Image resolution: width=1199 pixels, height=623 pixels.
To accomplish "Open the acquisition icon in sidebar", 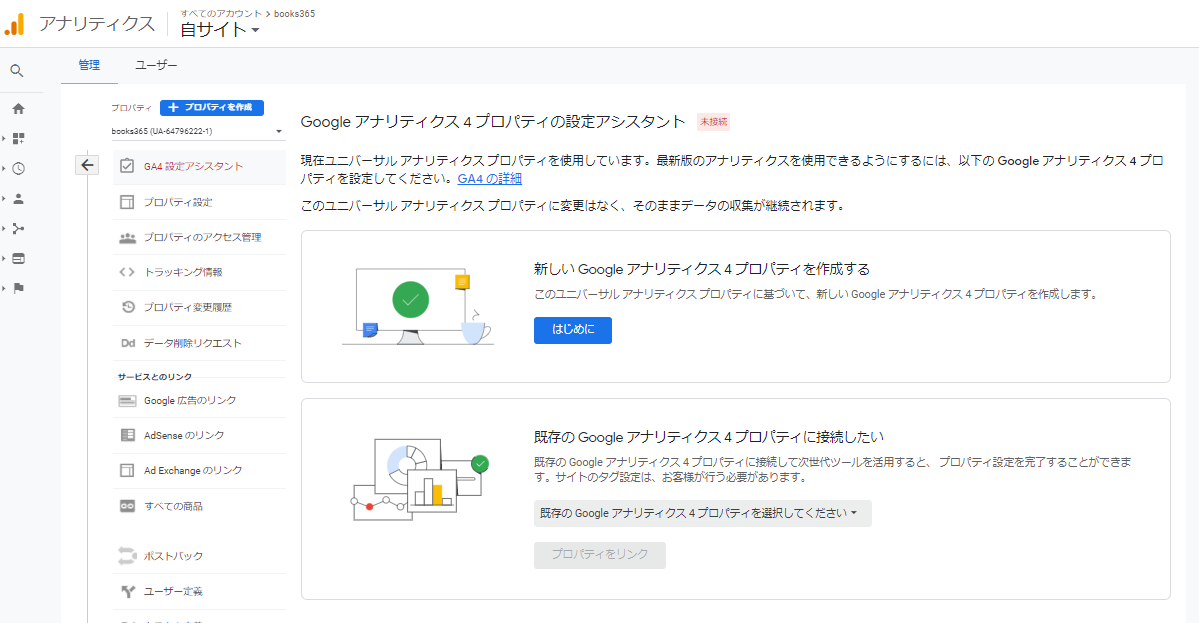I will [x=18, y=229].
